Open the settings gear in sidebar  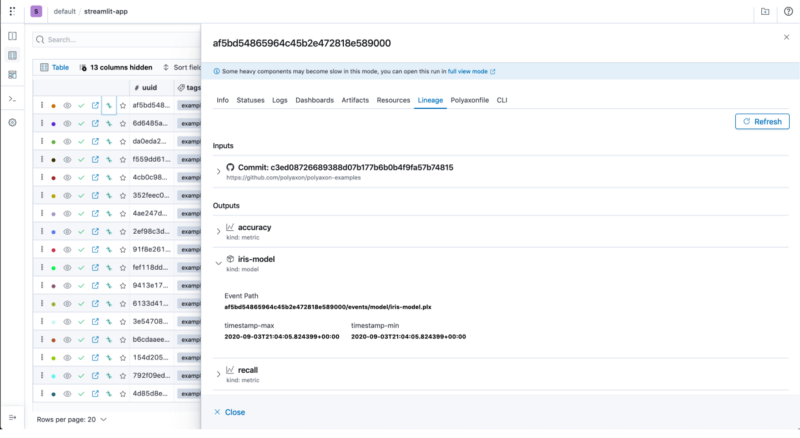12,123
